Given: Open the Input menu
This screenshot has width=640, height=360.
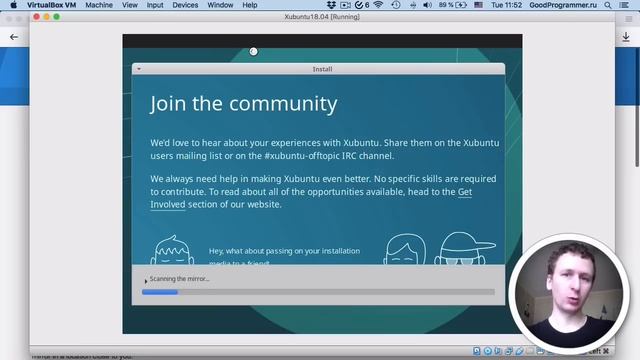Looking at the screenshot, I should click(x=155, y=5).
